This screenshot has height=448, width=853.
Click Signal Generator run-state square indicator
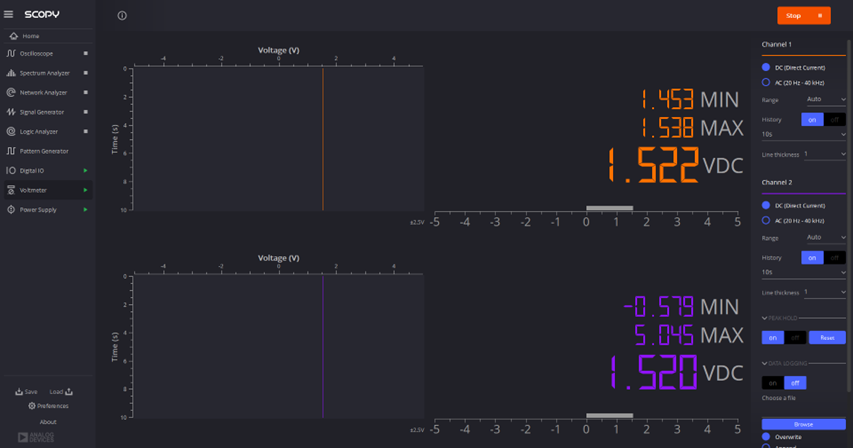85,112
